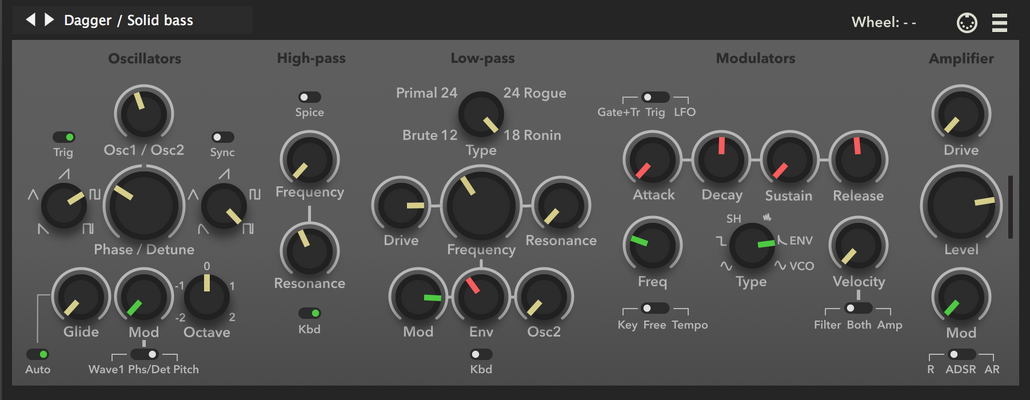Select the sawtooth wave icon above Osc1 knob
This screenshot has width=1030, height=400.
click(63, 173)
